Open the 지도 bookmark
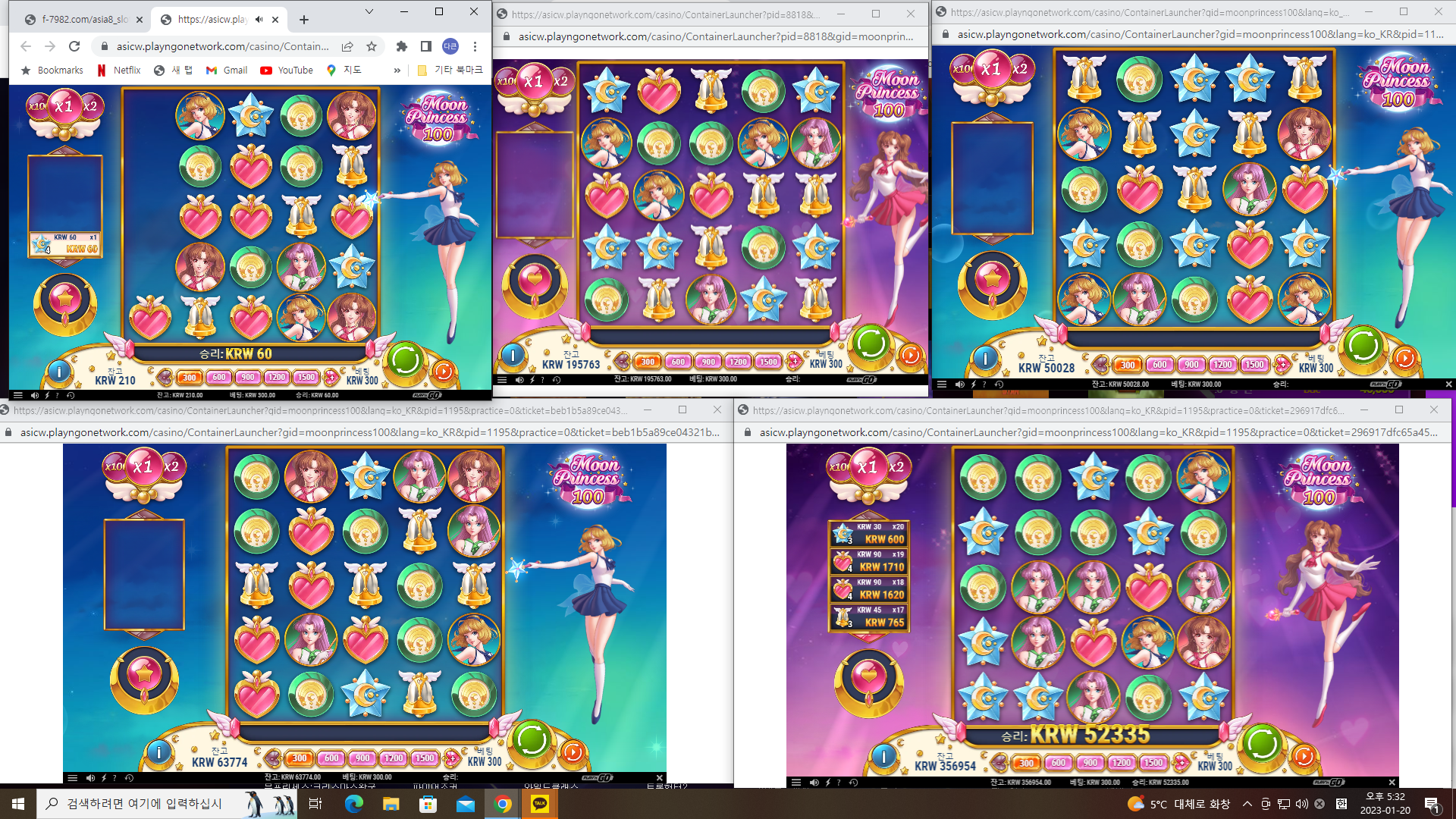 tap(344, 70)
